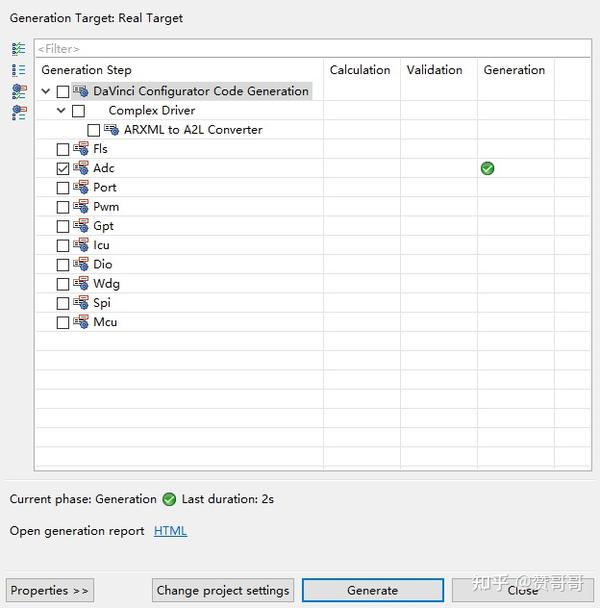Uncheck the Adc generation step checkbox
Image resolution: width=600 pixels, height=608 pixels.
pyautogui.click(x=63, y=169)
